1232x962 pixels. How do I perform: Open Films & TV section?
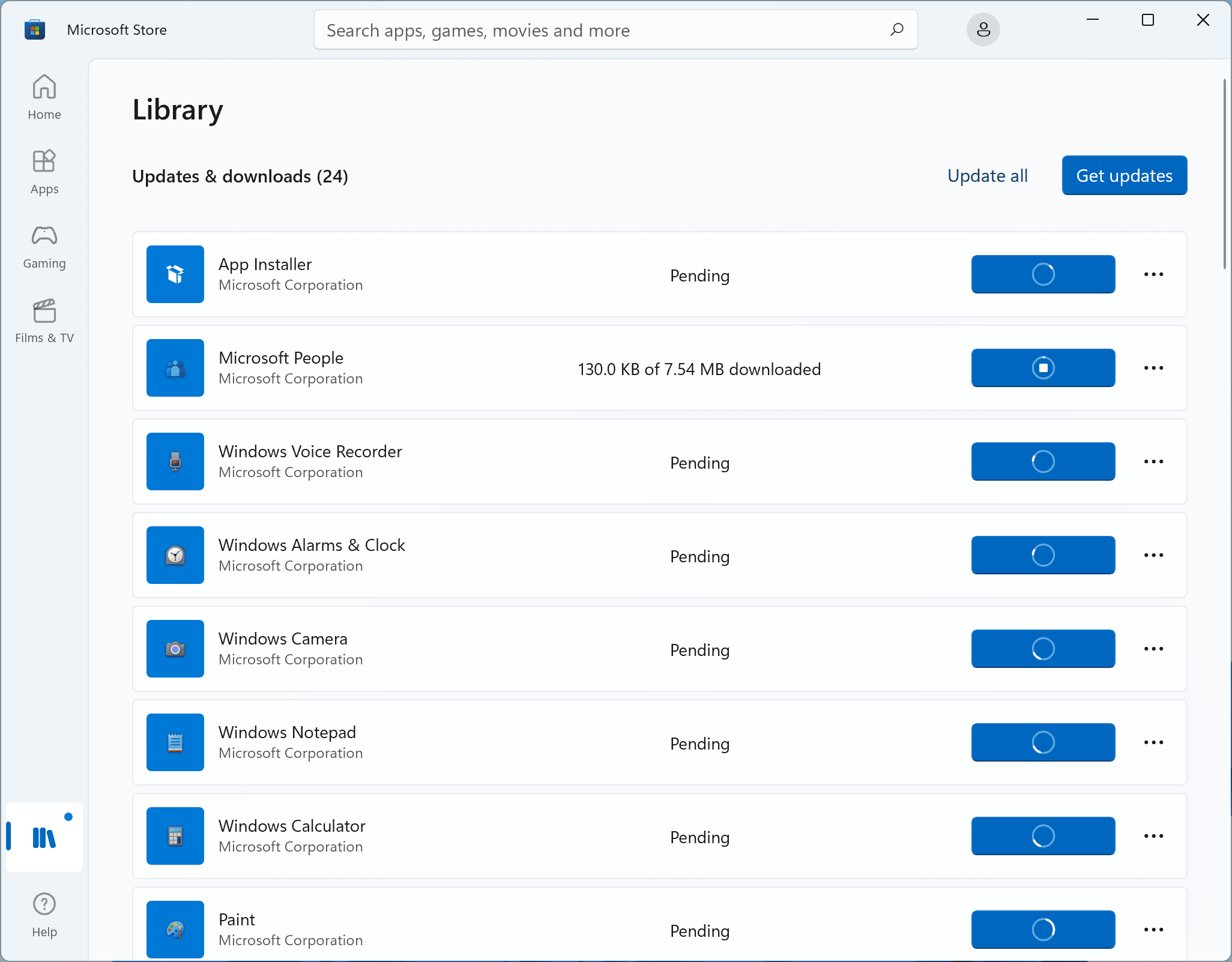(44, 321)
